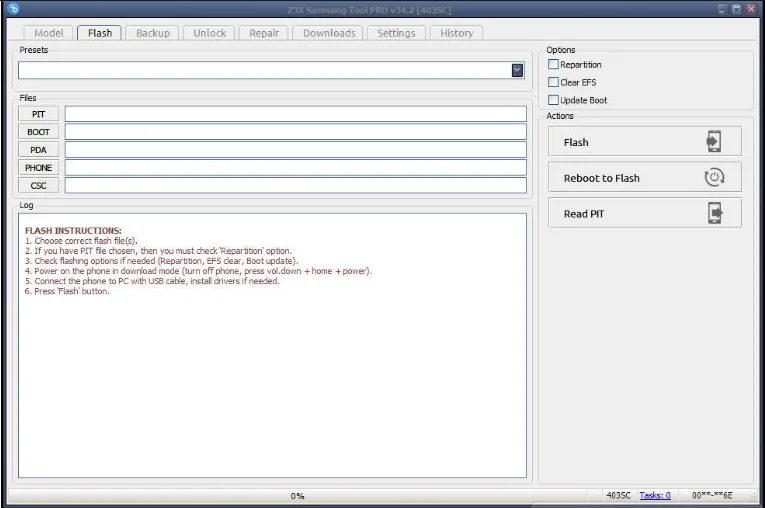The image size is (765, 508).
Task: Click the power-cycle icon on Reboot to Flash
Action: point(714,177)
